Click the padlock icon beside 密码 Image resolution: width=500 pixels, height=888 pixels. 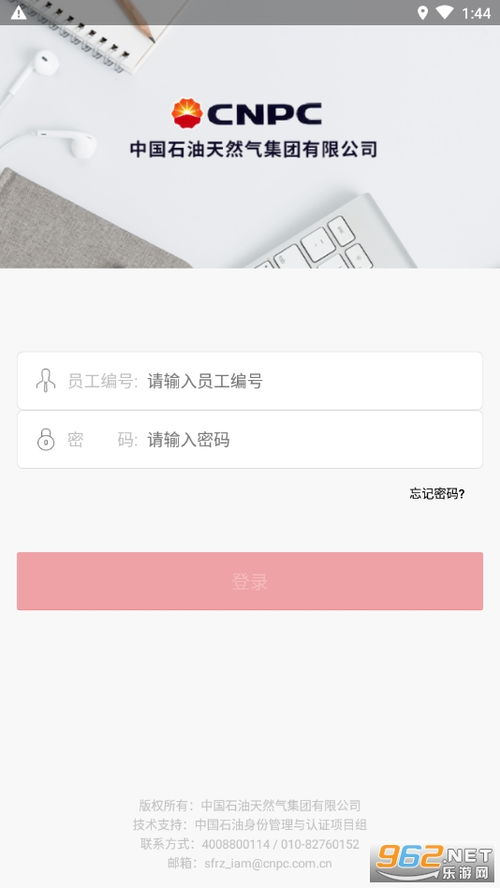[45, 439]
